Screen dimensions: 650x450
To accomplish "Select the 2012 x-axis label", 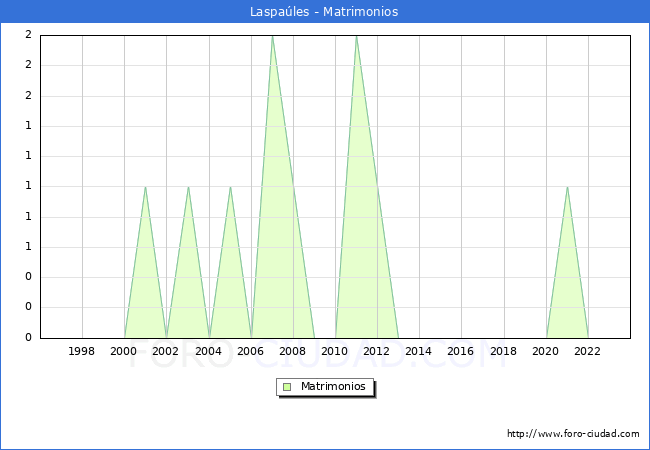I will [x=377, y=351].
